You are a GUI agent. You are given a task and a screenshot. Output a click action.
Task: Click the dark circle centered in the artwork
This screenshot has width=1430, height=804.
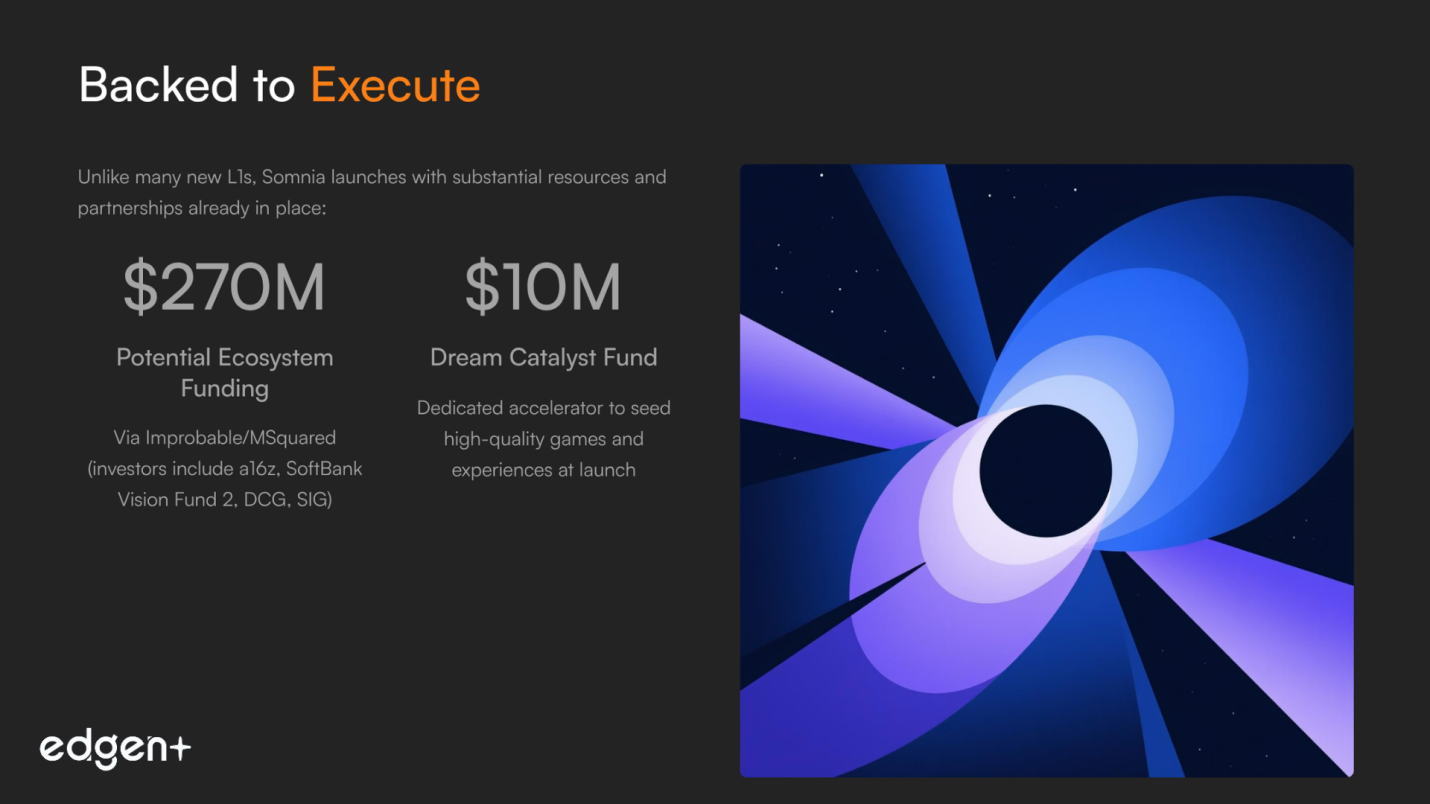[x=1045, y=471]
